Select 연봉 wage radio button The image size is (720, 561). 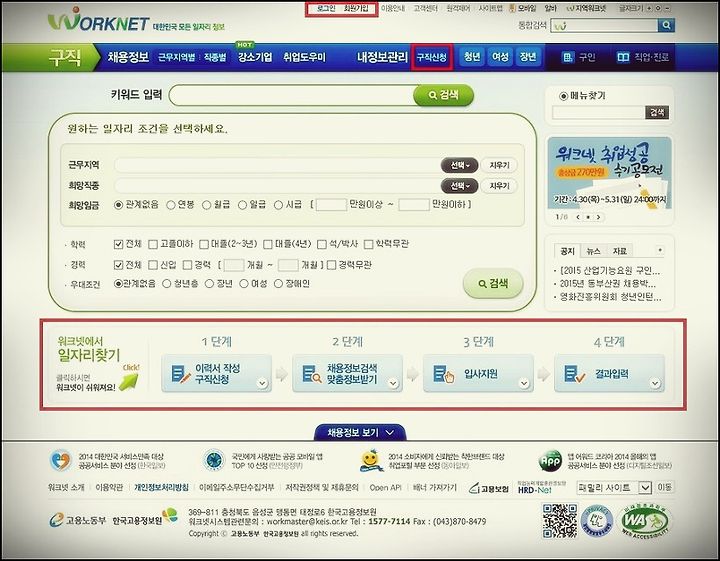(171, 205)
